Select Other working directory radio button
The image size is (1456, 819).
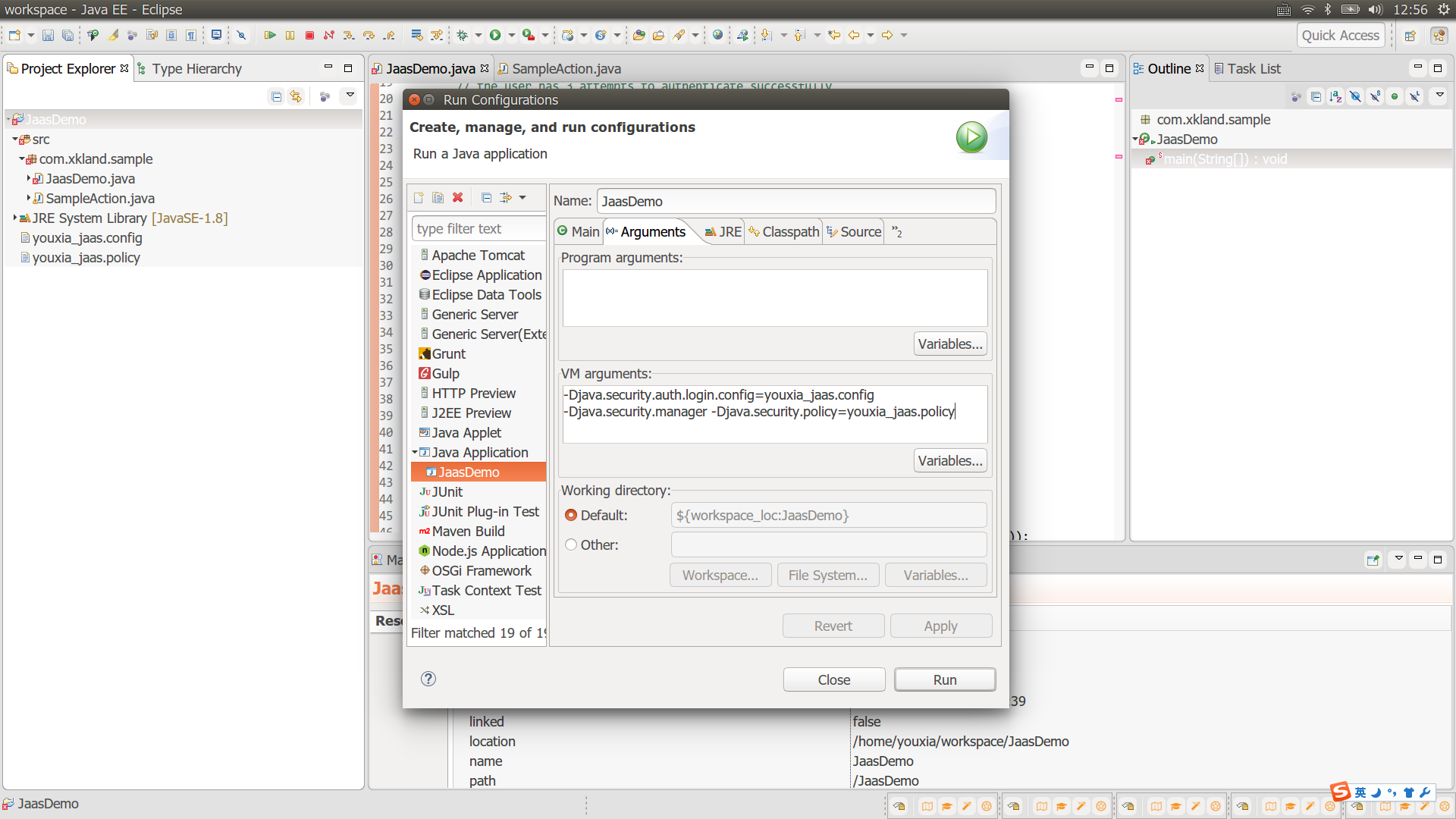571,545
